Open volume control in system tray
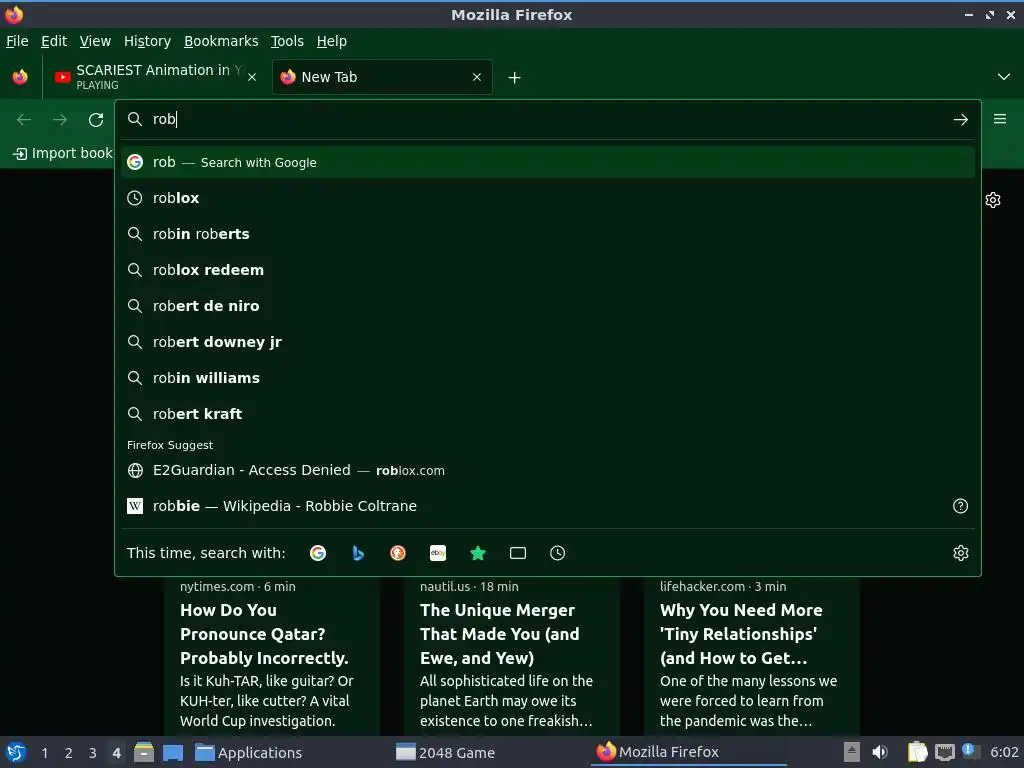 click(x=880, y=752)
